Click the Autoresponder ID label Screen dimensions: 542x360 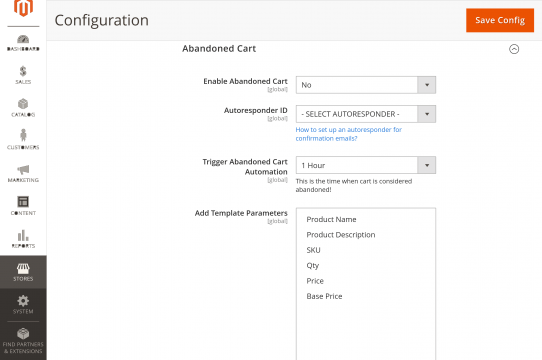(255, 110)
